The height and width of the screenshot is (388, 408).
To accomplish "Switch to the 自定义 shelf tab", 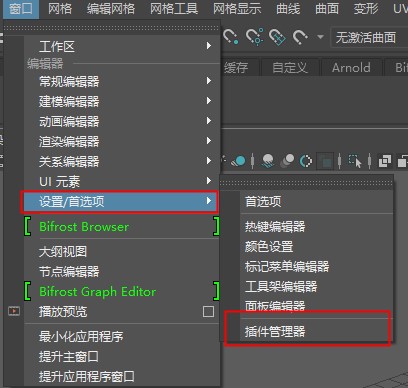I will click(x=289, y=68).
